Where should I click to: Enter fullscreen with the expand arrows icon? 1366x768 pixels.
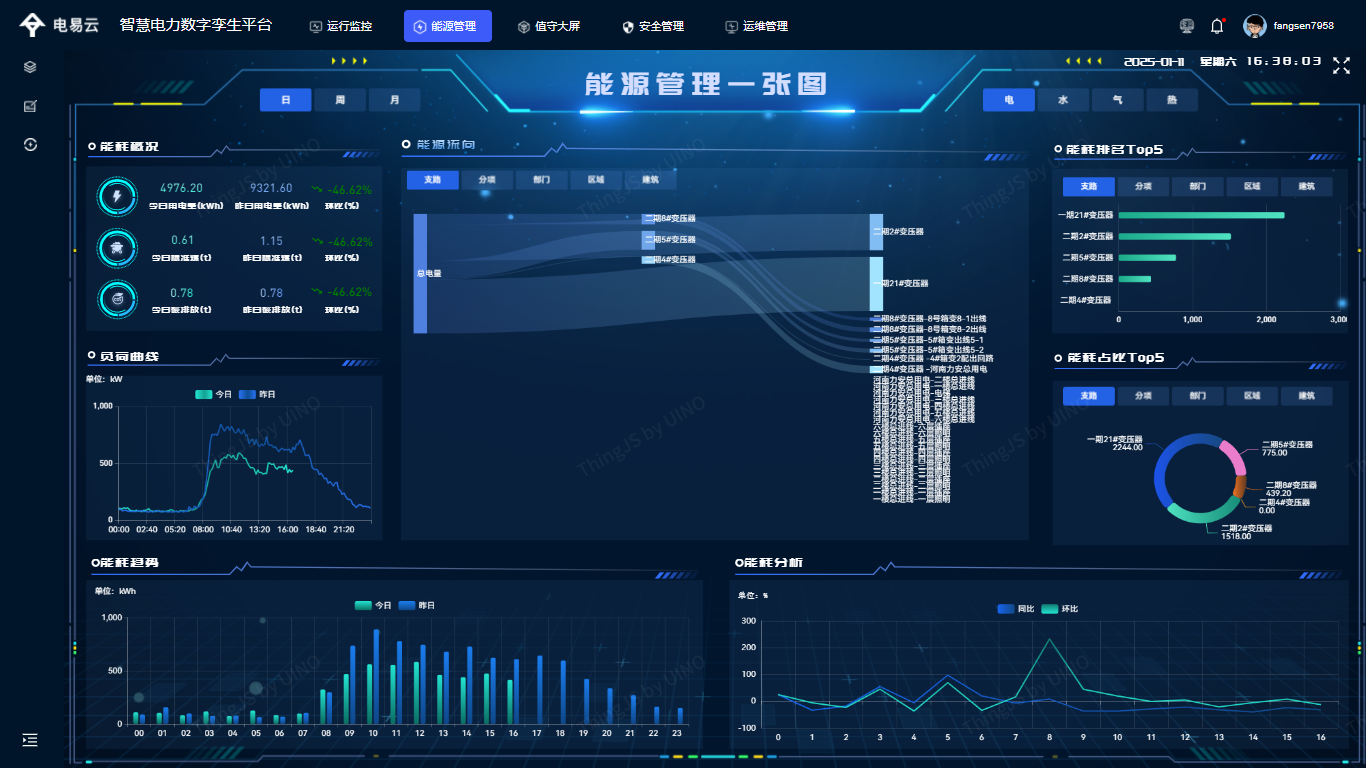1342,66
